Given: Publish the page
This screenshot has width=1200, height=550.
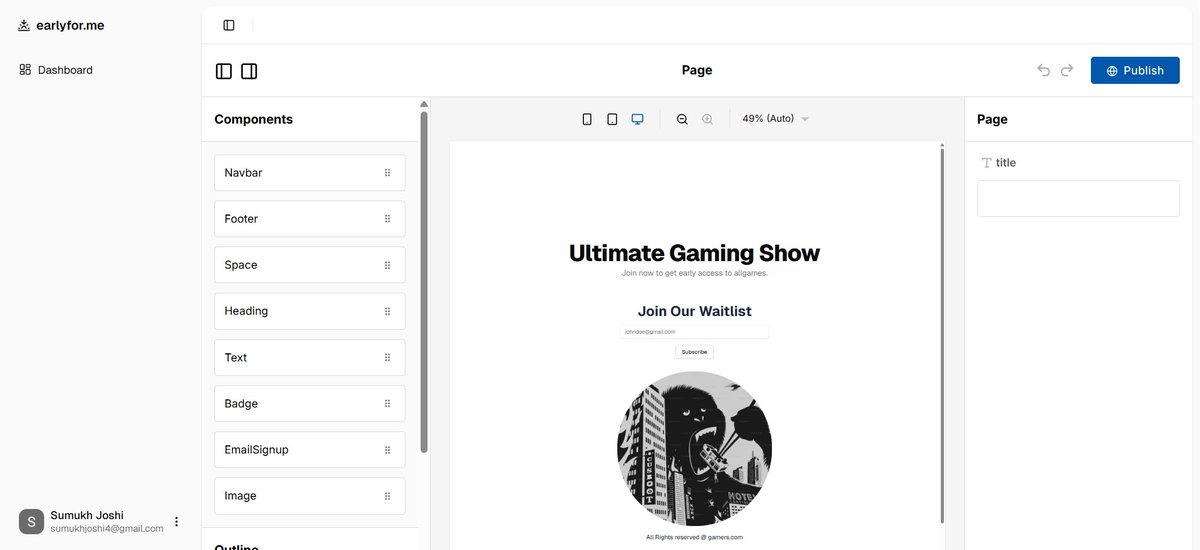Looking at the screenshot, I should click(x=1135, y=70).
